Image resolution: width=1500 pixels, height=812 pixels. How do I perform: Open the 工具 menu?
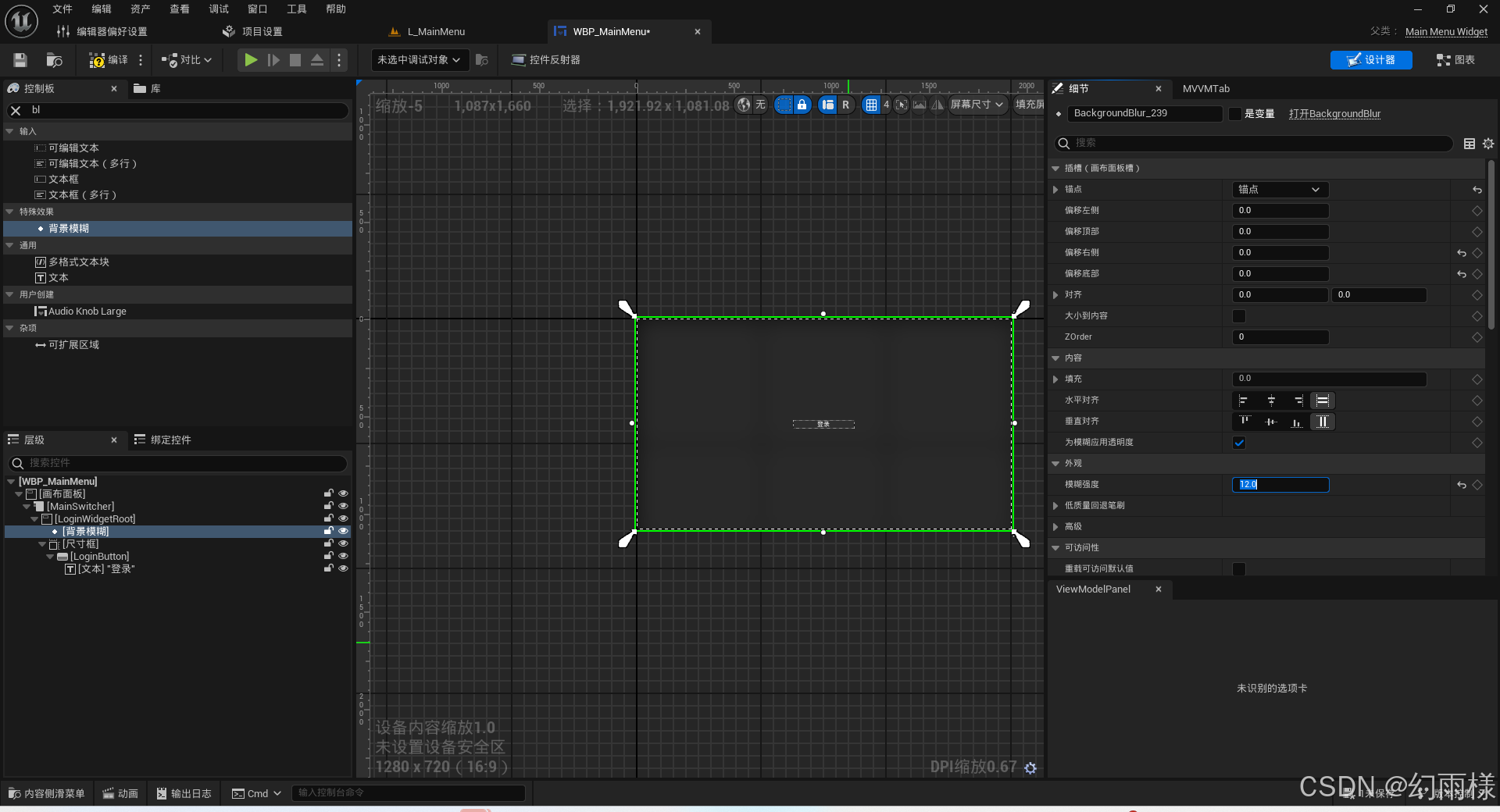click(x=297, y=9)
